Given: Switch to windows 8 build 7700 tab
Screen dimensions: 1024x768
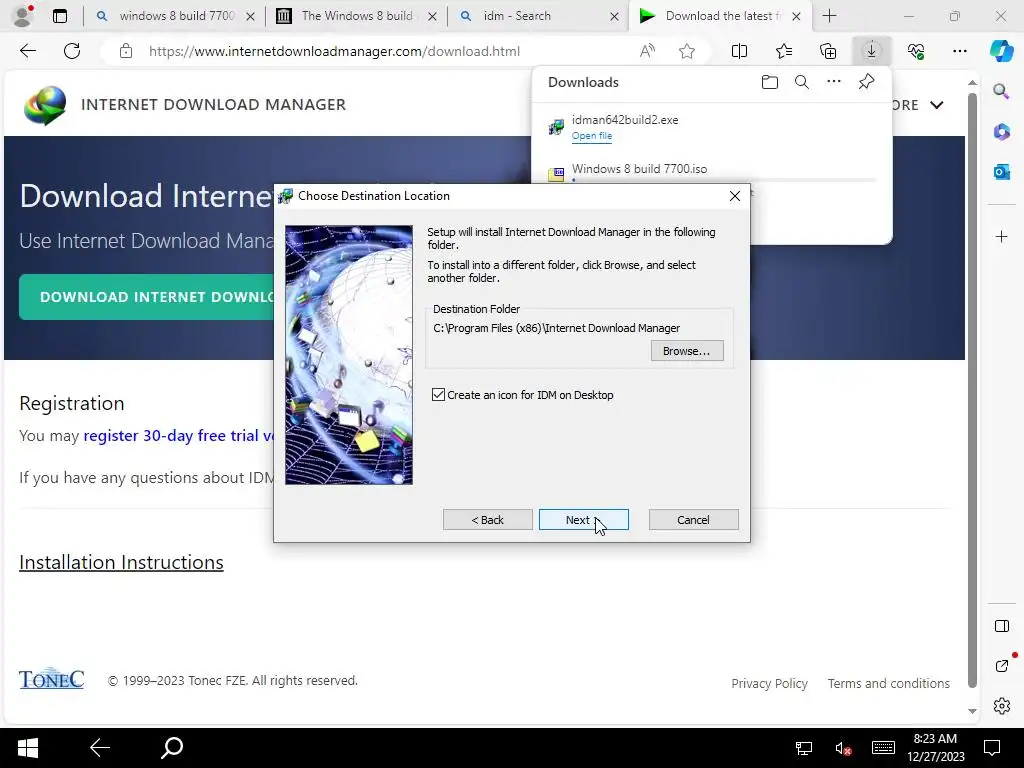Looking at the screenshot, I should click(x=175, y=16).
